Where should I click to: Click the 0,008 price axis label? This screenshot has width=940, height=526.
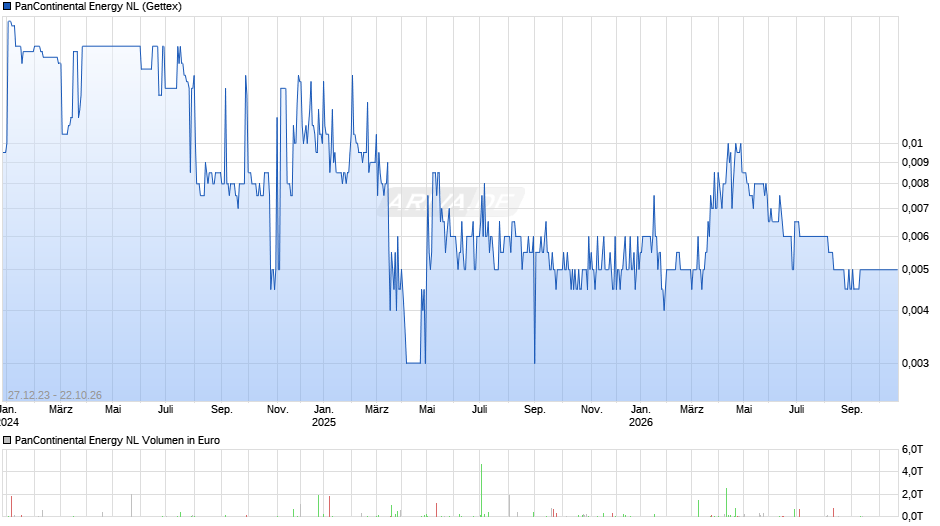915,184
